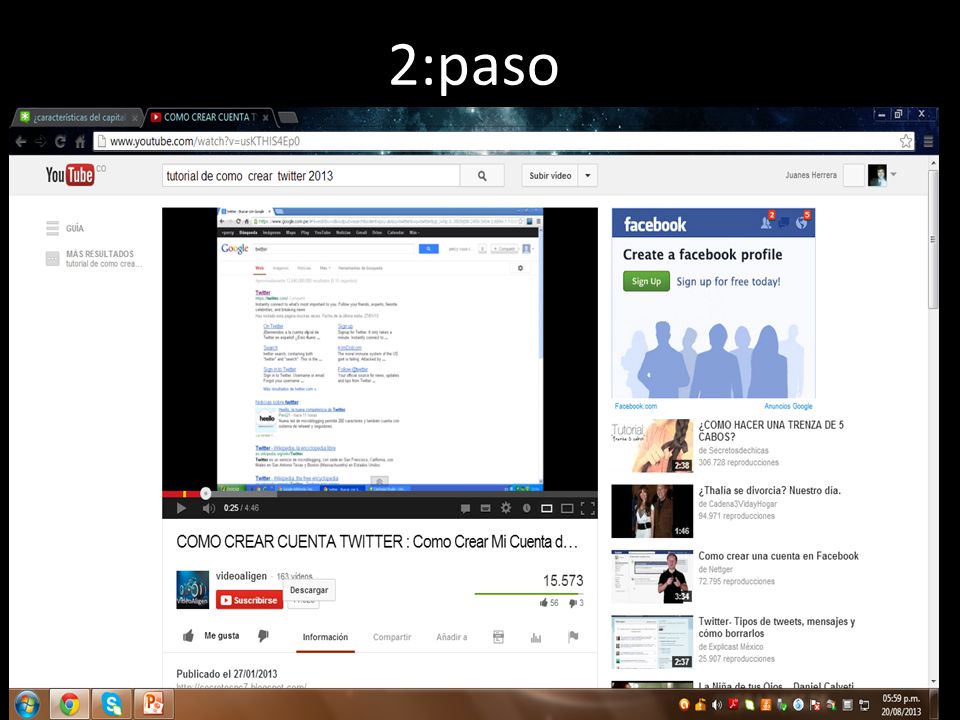Screen dimensions: 960x720
Task: Expand the GUÍA sidebar menu
Action: click(x=65, y=228)
